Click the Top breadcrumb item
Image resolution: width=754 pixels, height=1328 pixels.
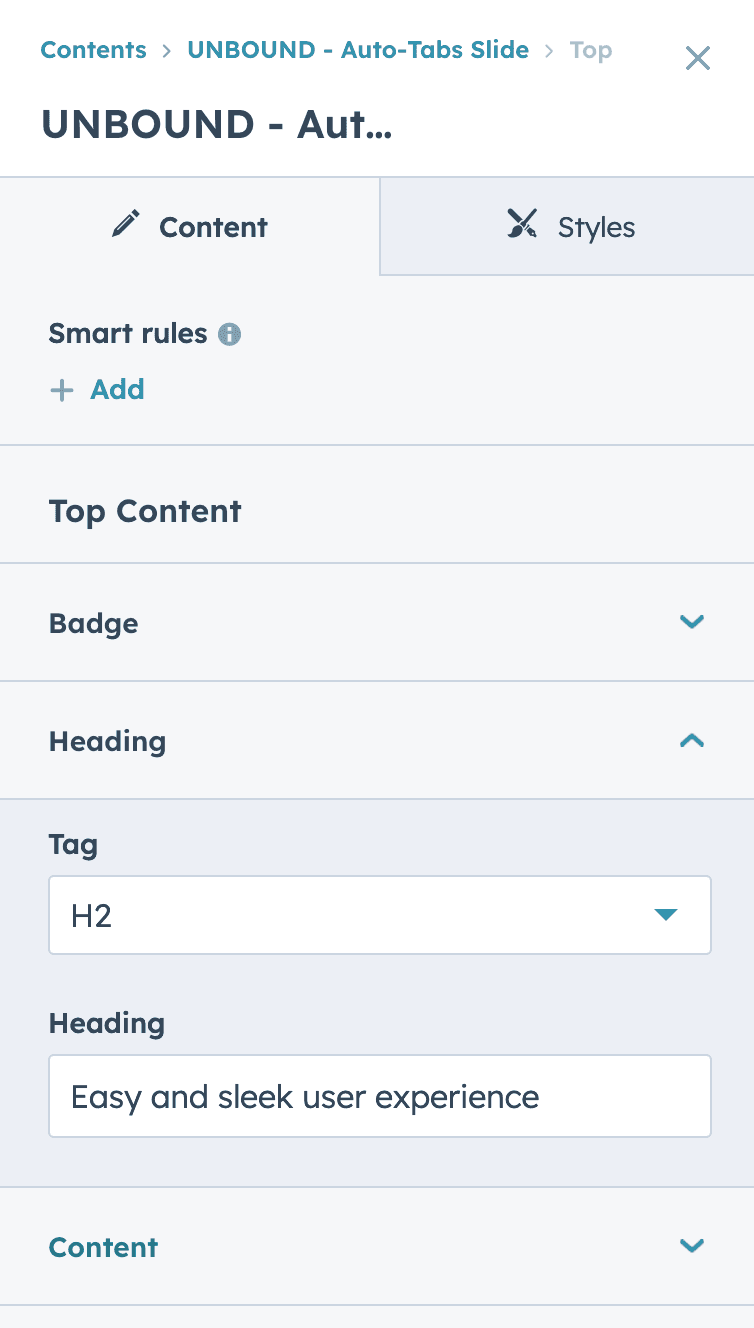click(x=590, y=50)
